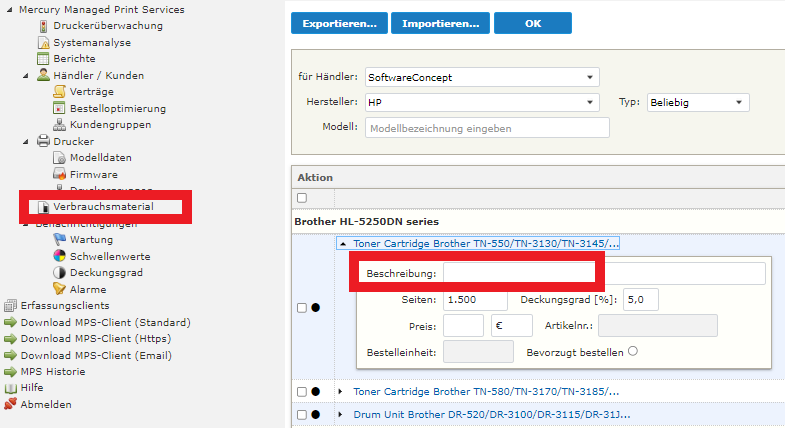Viewport: 785px width, 428px height.
Task: Click the Druckerüberwachung printer icon
Action: pos(44,26)
